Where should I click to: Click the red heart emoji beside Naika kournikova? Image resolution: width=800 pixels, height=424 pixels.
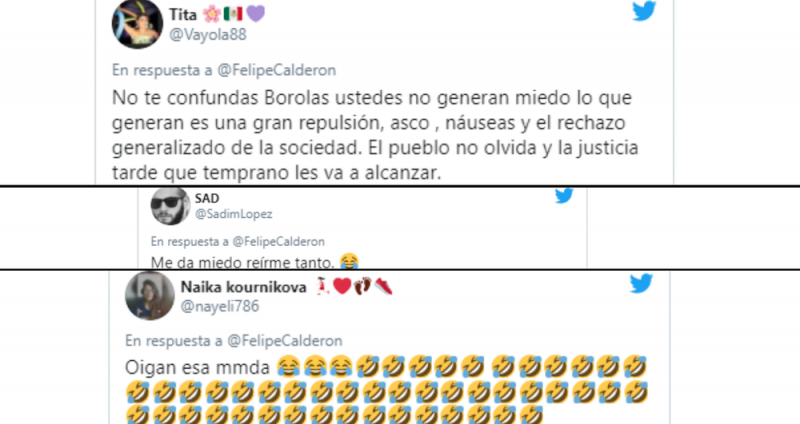coord(342,287)
